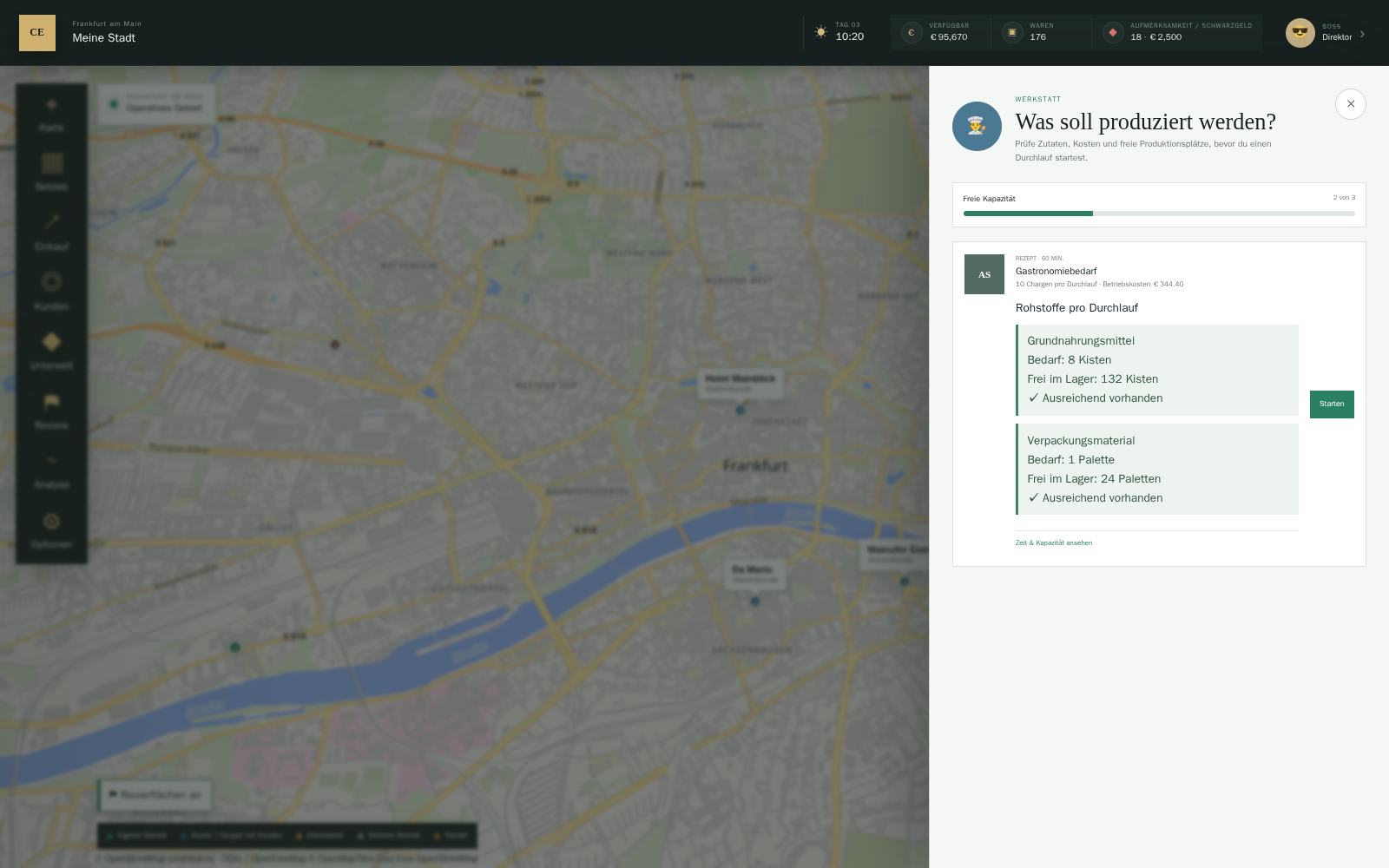Click the Waren inventory icon

pos(1012,33)
